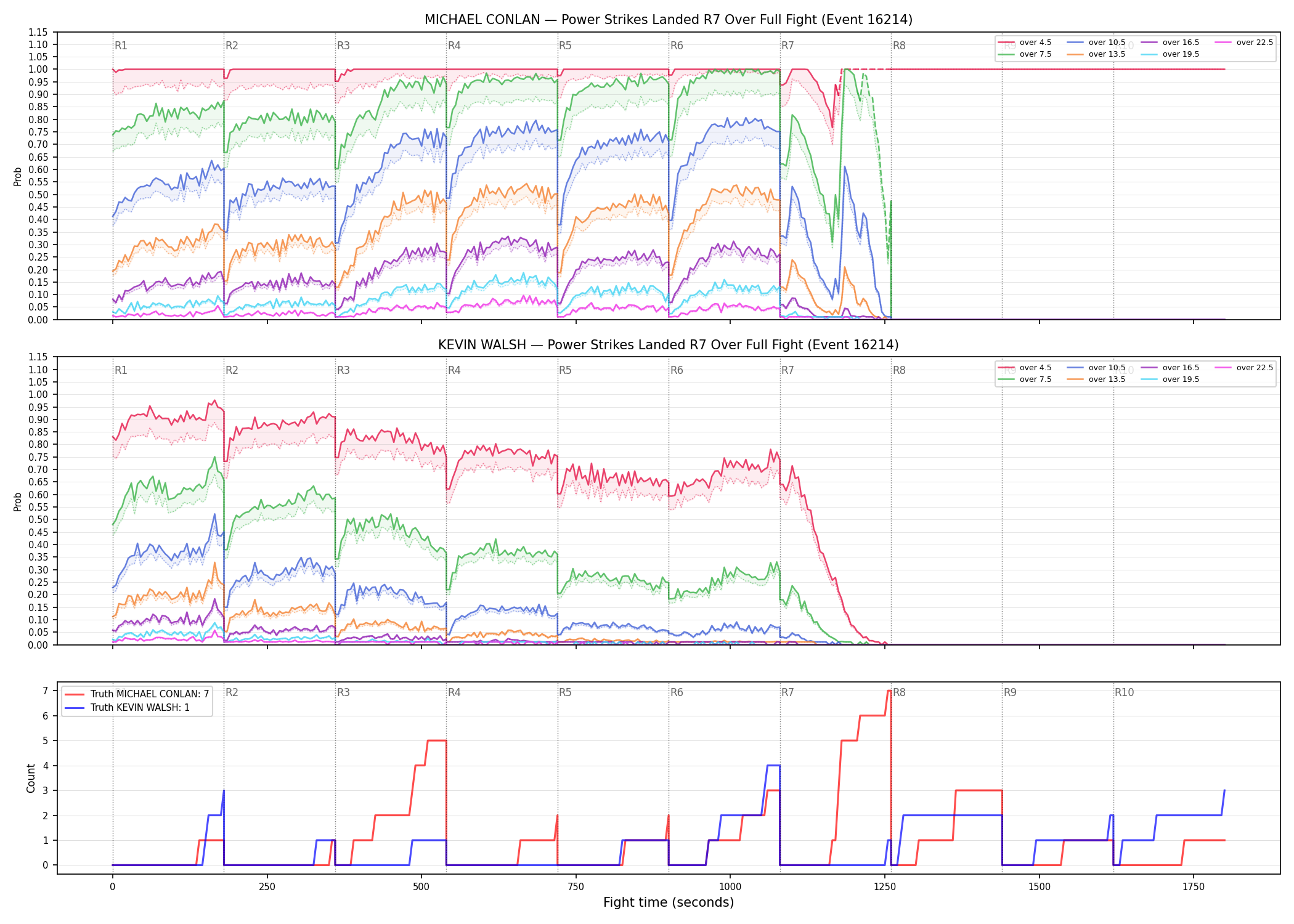Select the R4 round marker in Conlan chart

(454, 46)
